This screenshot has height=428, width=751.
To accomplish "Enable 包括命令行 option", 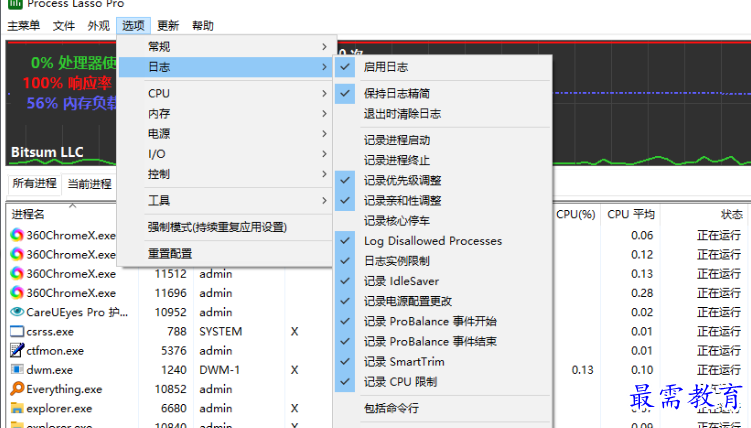I will (443, 408).
